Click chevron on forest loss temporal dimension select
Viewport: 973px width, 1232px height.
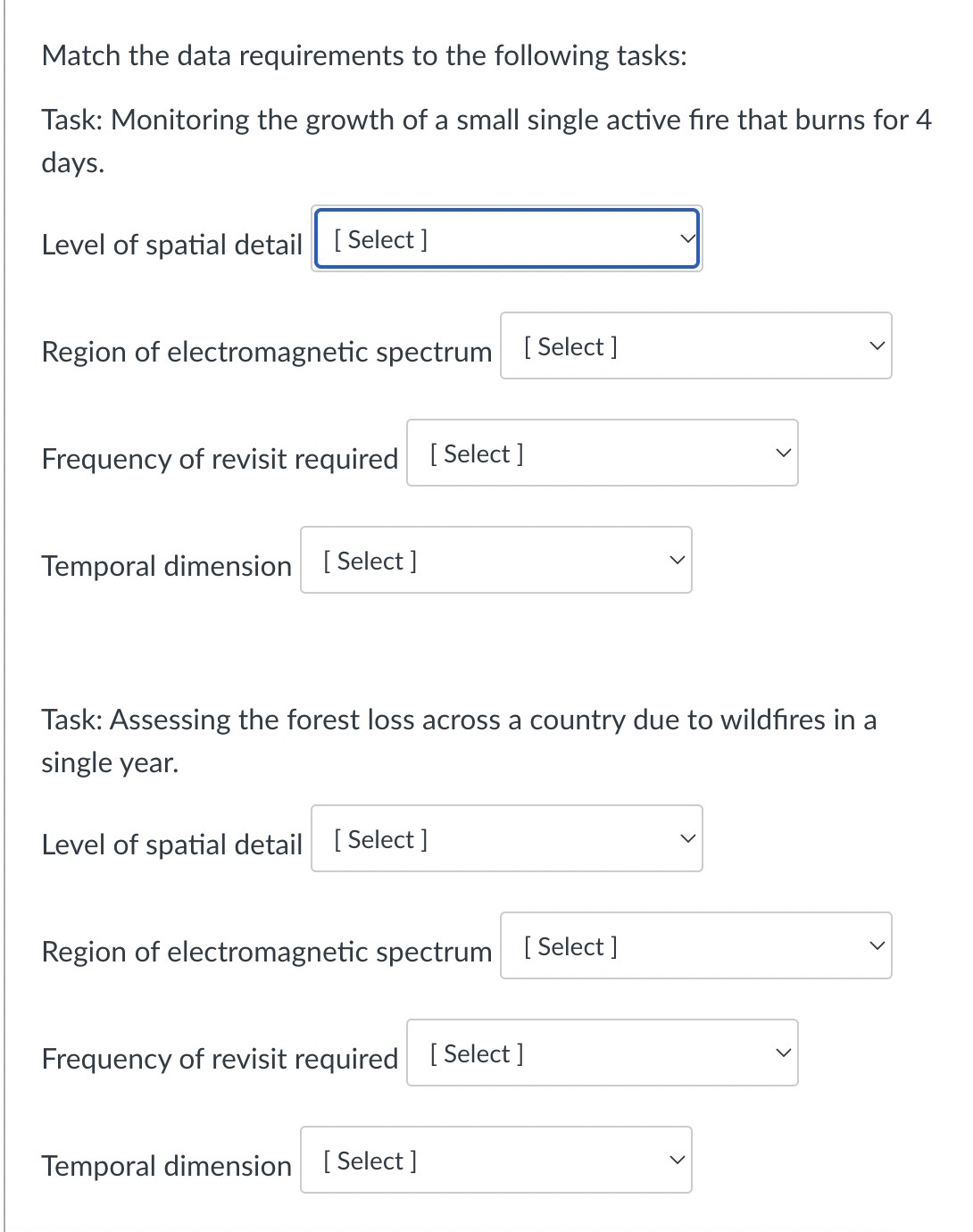677,1160
